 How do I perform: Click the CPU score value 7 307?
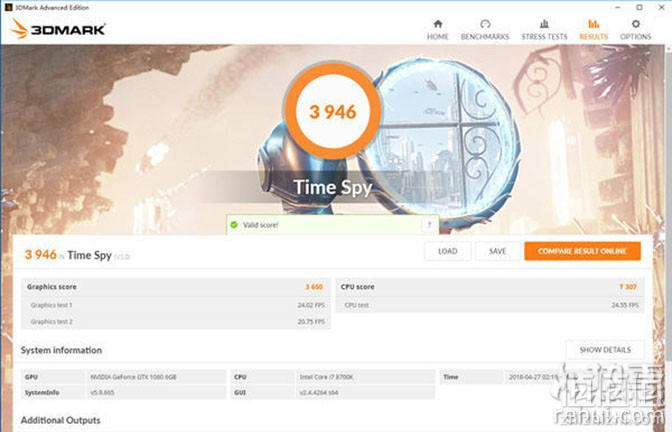[x=628, y=287]
